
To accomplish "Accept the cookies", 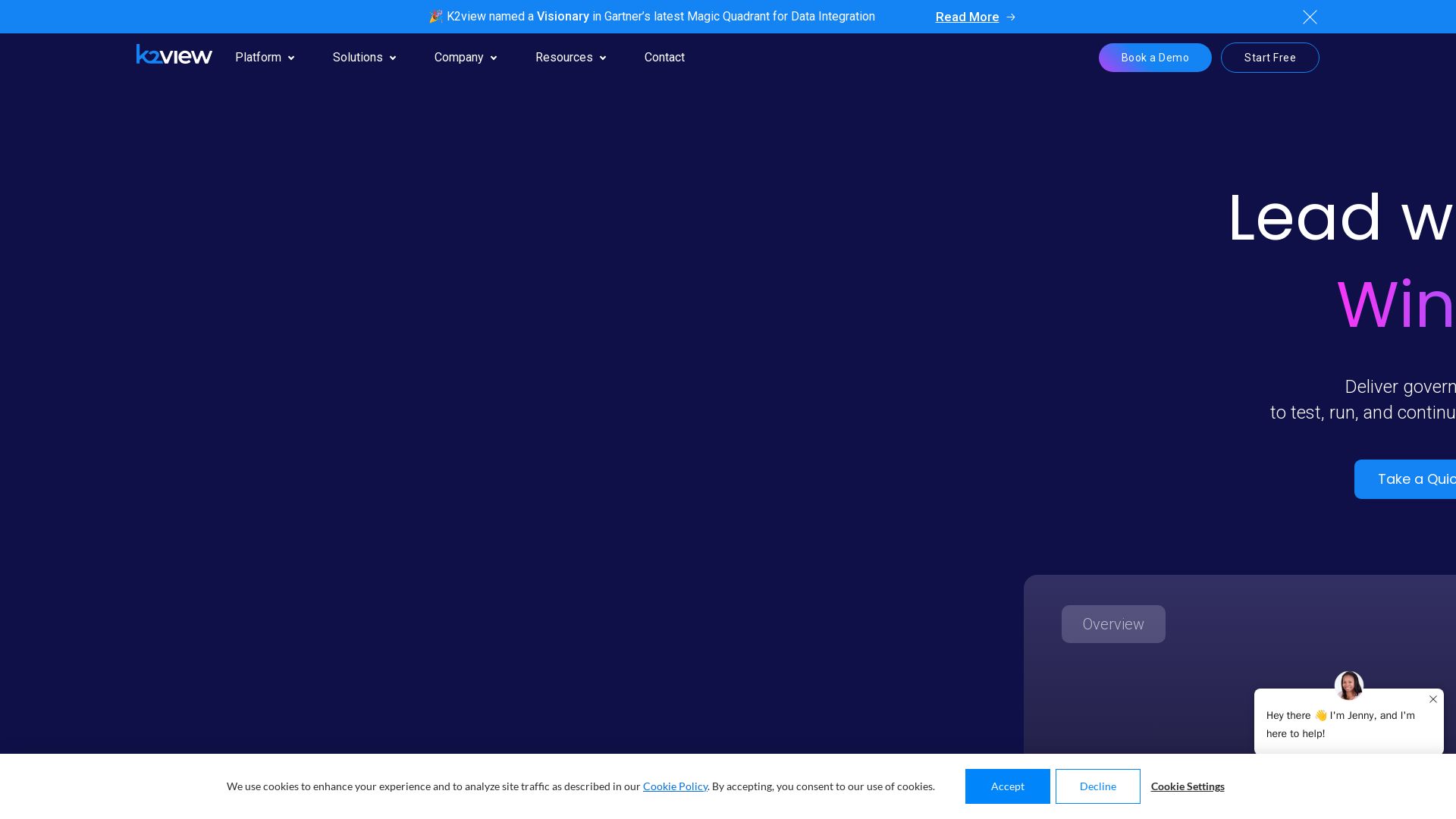I will tap(1008, 786).
